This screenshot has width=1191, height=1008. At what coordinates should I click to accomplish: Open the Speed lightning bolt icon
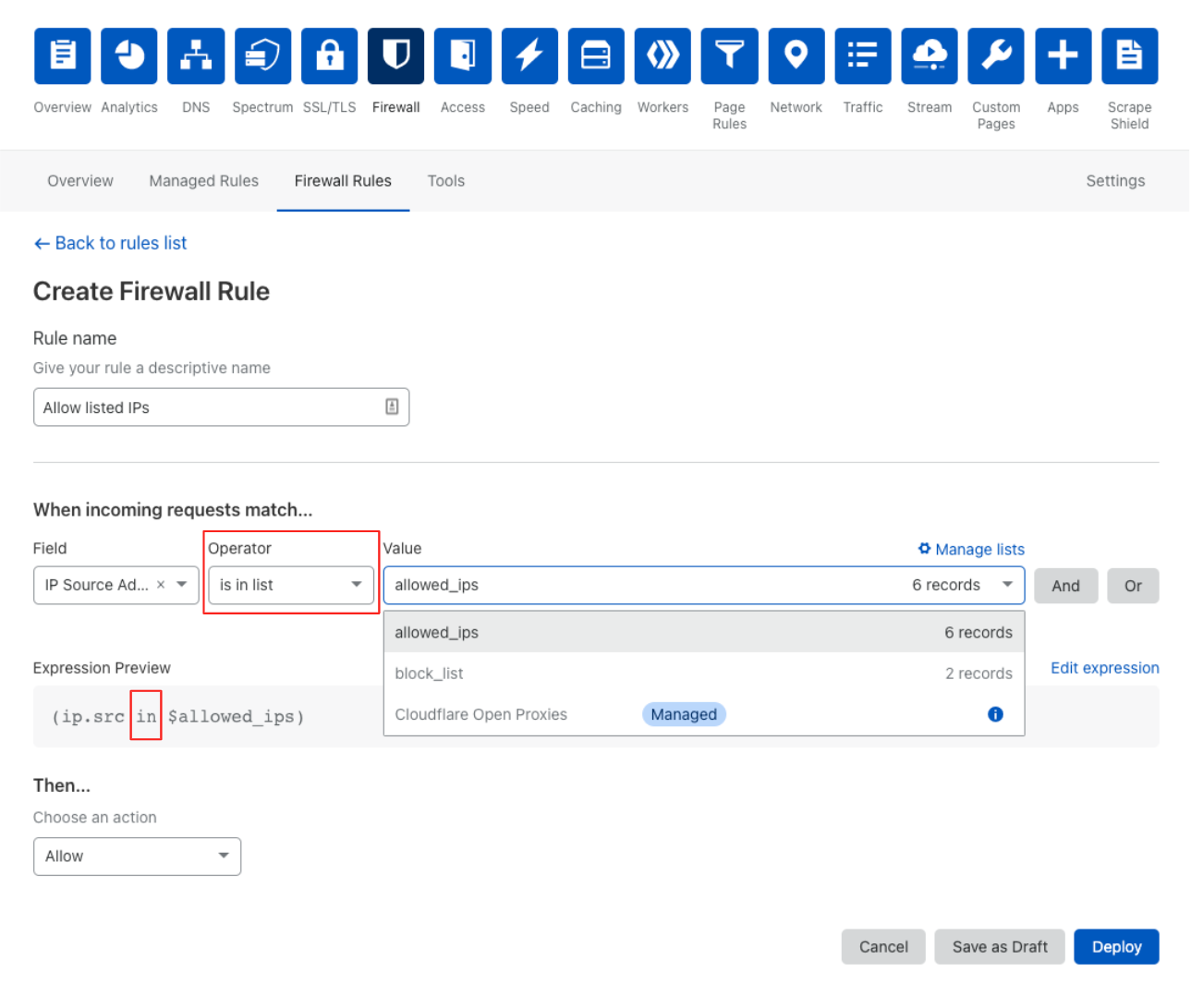[529, 56]
